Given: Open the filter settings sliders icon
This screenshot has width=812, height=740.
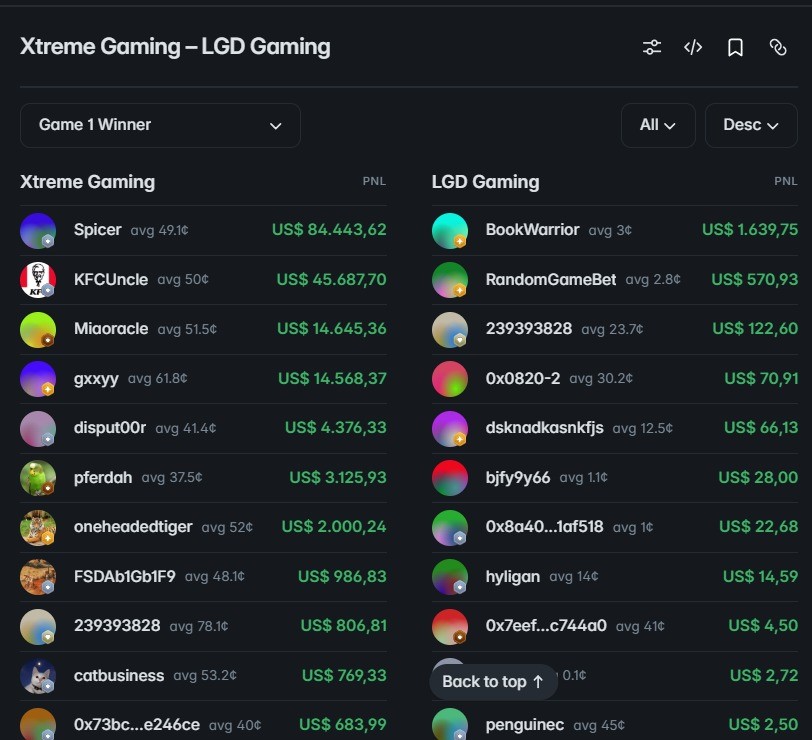Looking at the screenshot, I should pos(651,47).
